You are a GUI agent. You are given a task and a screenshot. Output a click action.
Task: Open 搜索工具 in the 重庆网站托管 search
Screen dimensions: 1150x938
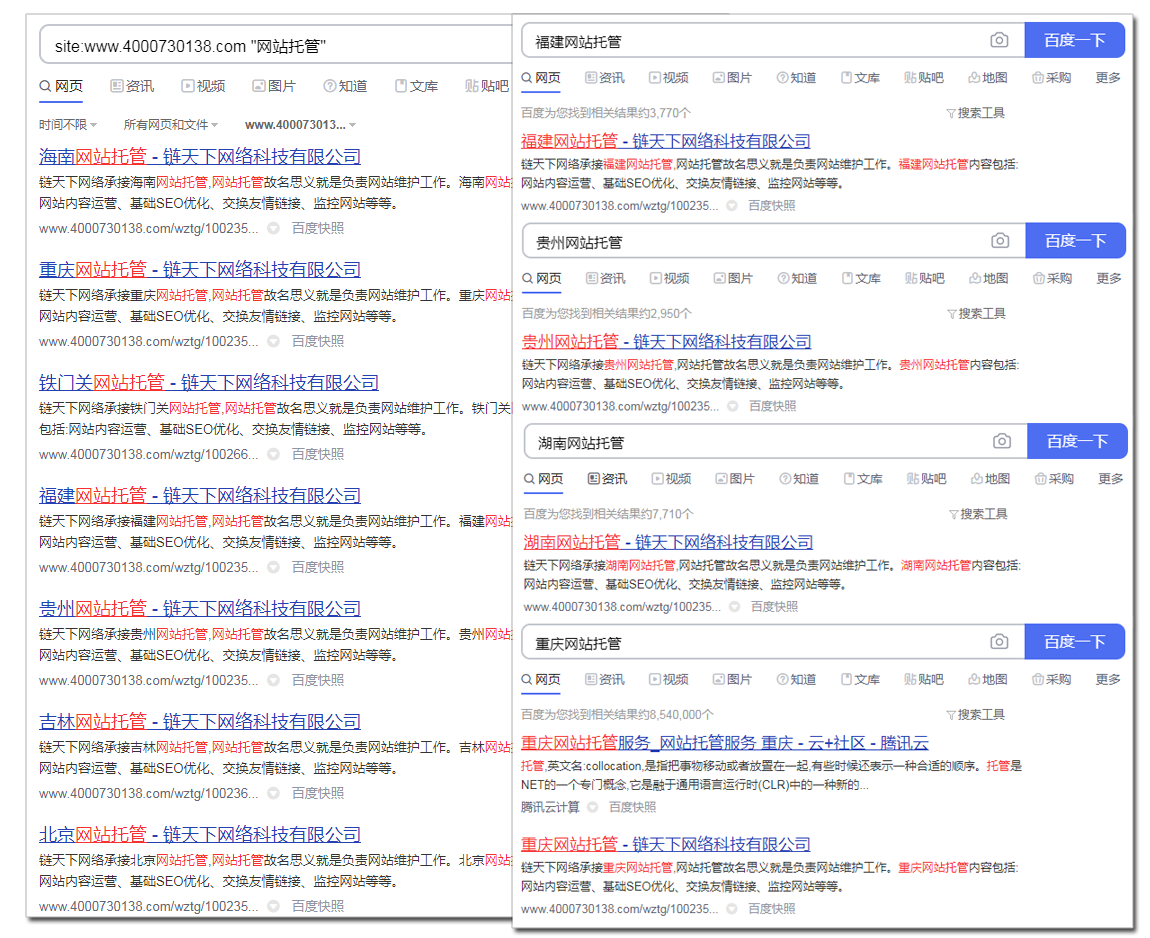tap(975, 714)
